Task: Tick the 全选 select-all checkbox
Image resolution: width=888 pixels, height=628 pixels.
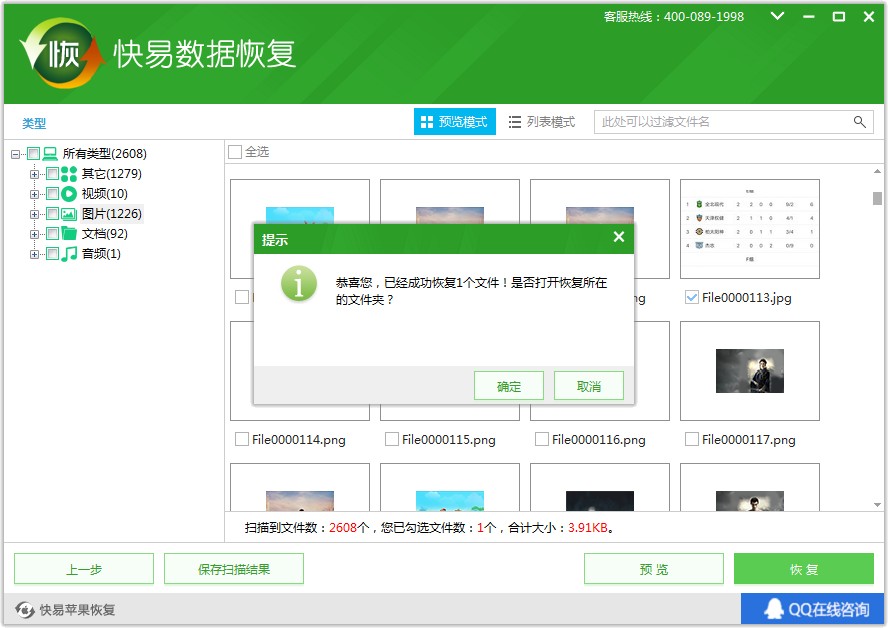Action: [235, 152]
